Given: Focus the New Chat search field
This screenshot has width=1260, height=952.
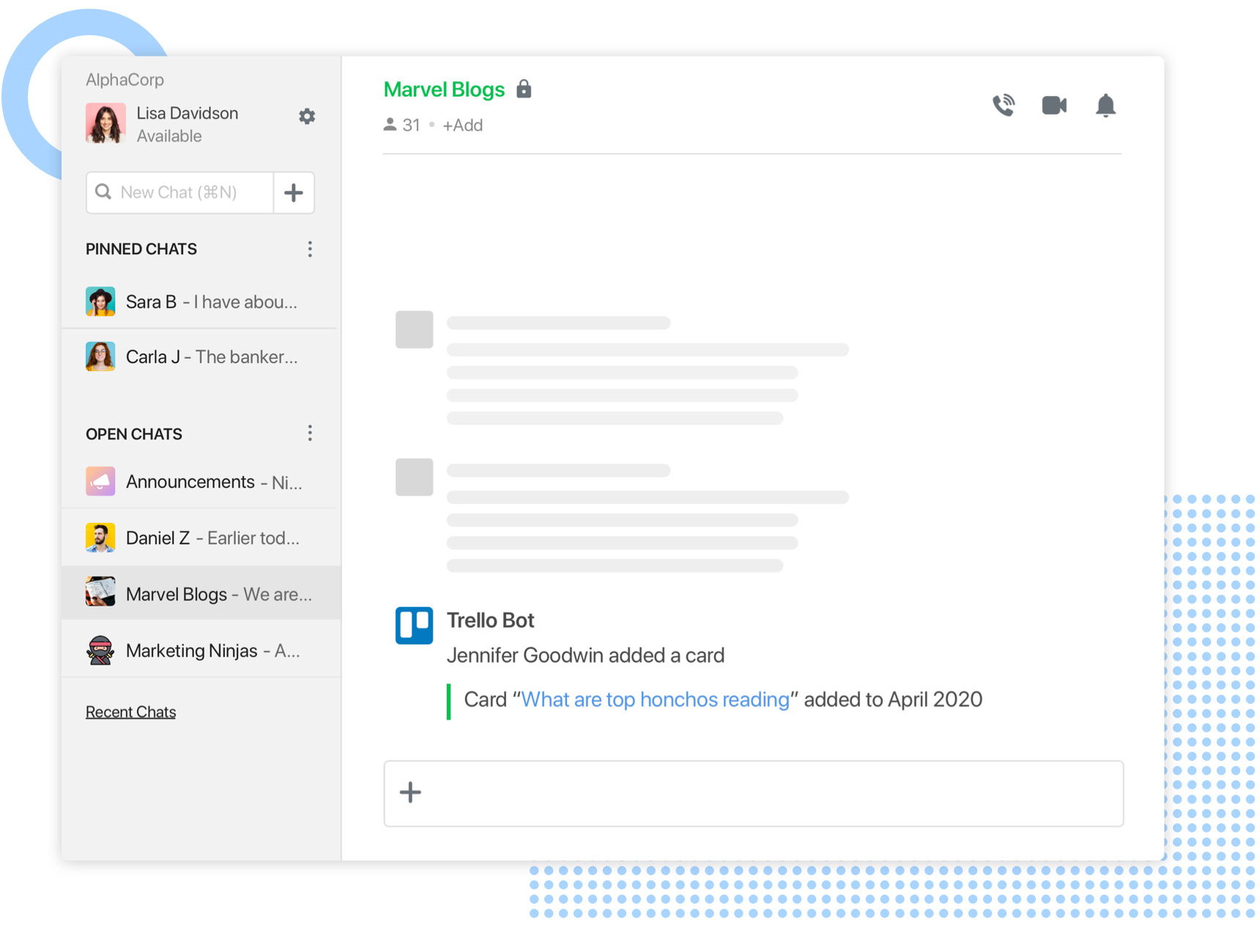Looking at the screenshot, I should [x=179, y=193].
